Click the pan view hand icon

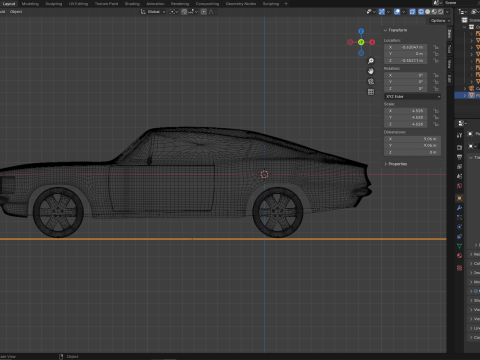(x=371, y=71)
